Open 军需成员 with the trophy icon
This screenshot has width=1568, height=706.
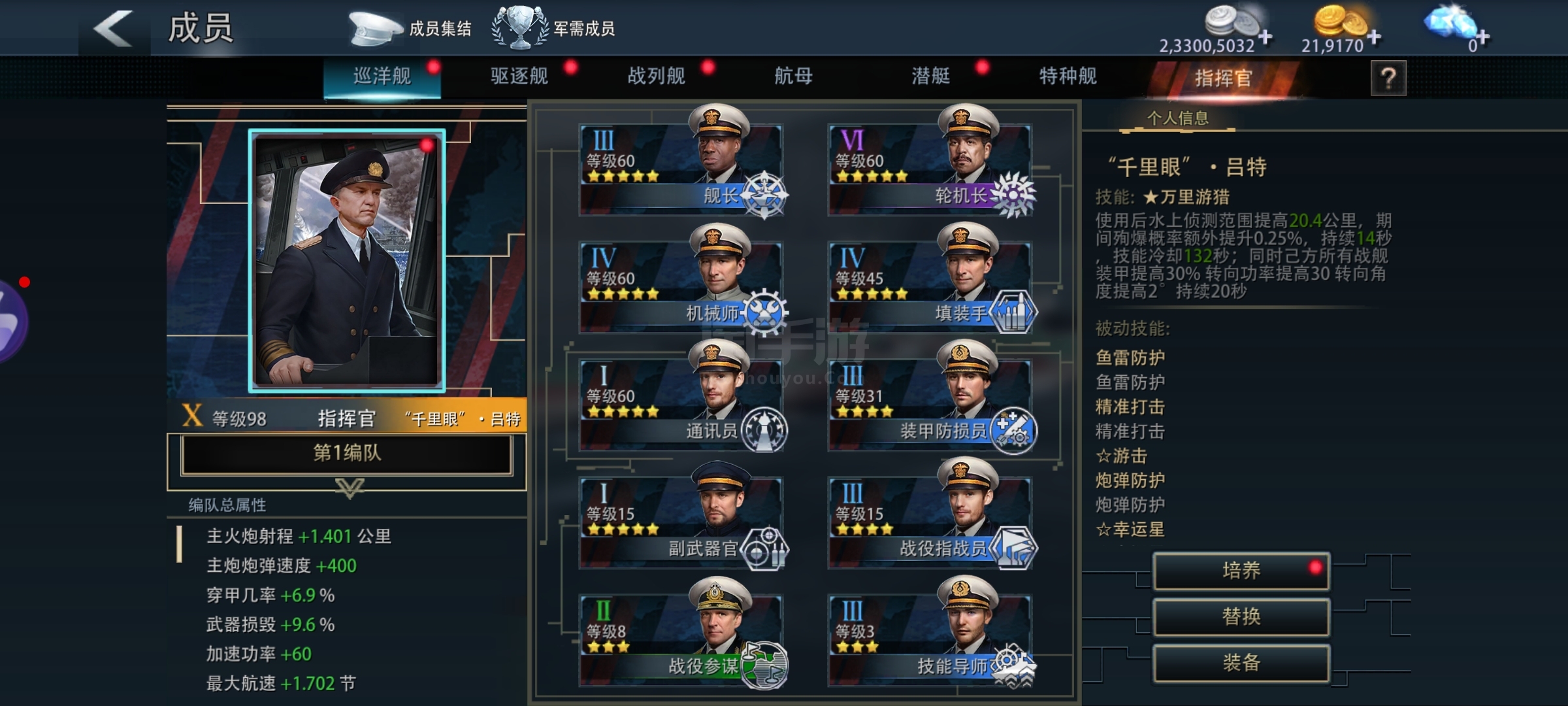[x=553, y=28]
